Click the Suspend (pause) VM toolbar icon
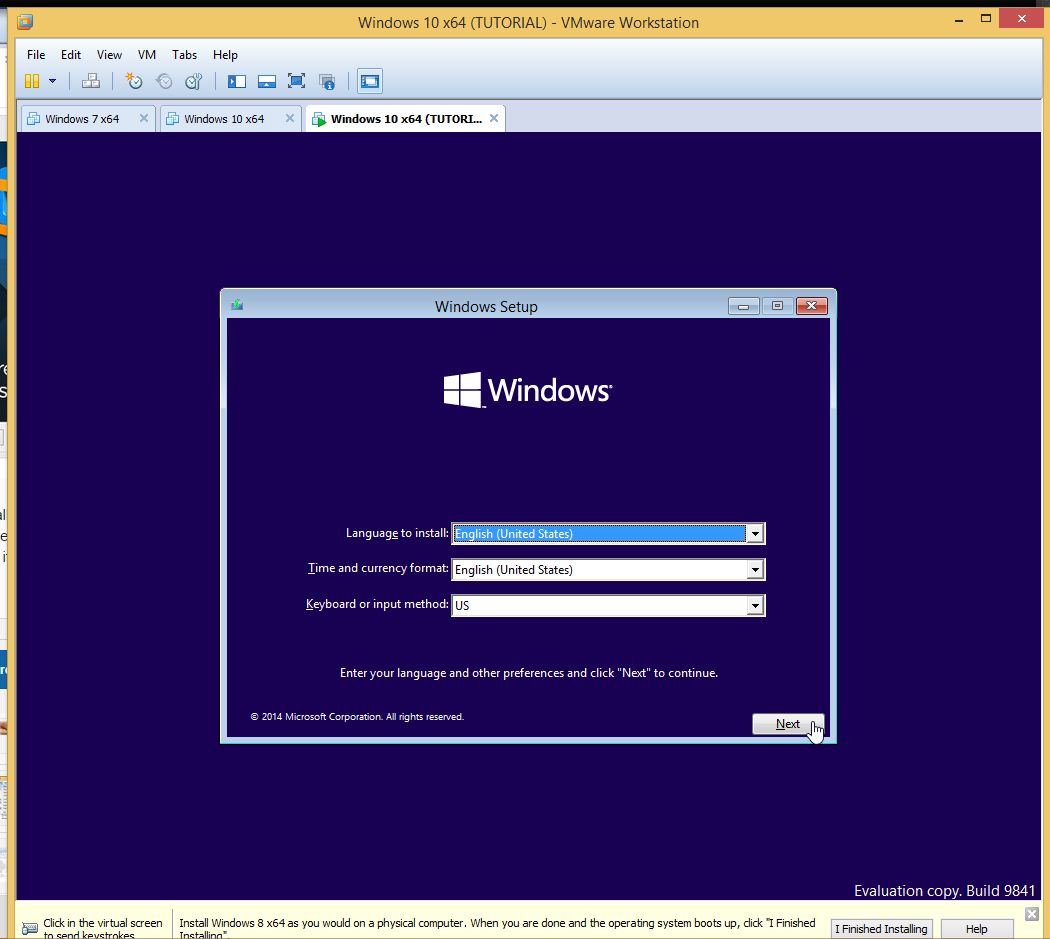 point(31,82)
